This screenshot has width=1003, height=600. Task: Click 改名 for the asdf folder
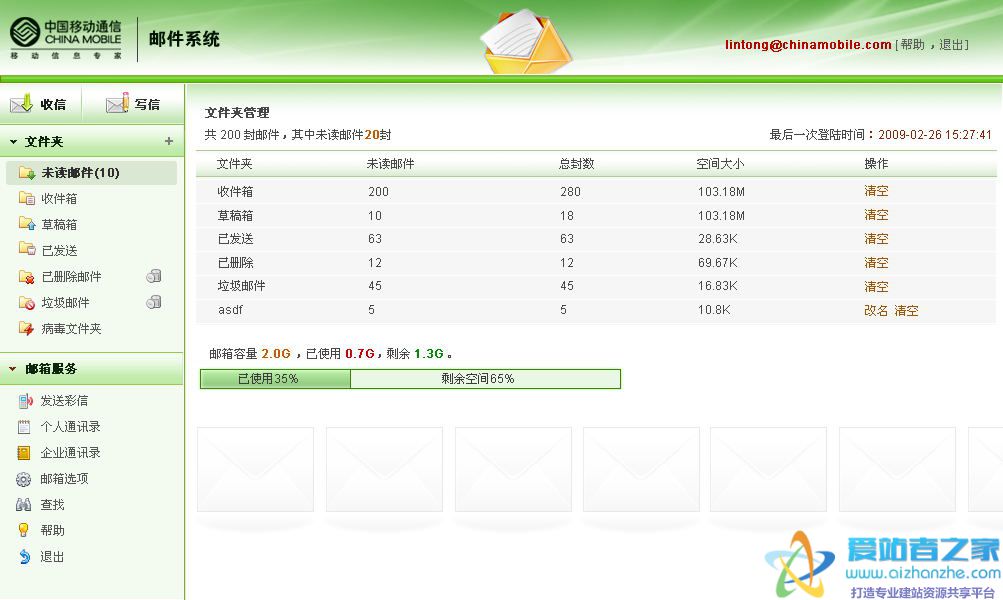[x=876, y=311]
